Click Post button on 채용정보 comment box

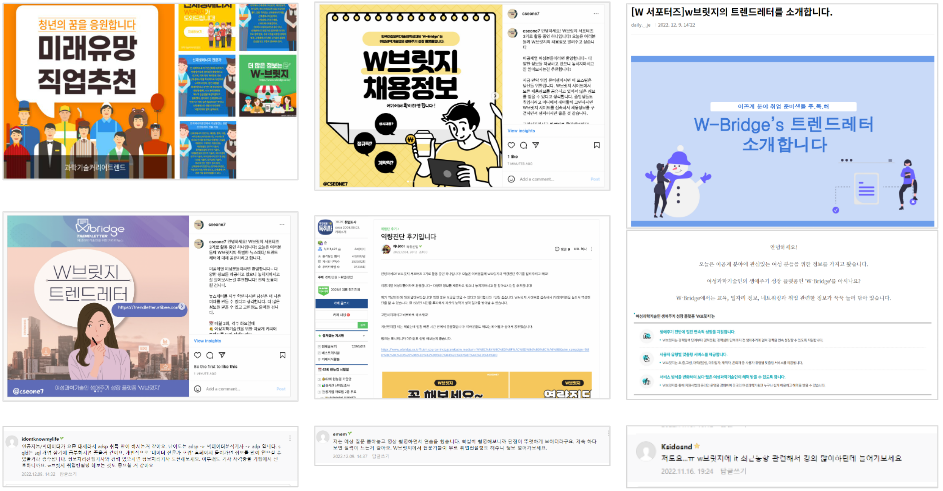595,179
